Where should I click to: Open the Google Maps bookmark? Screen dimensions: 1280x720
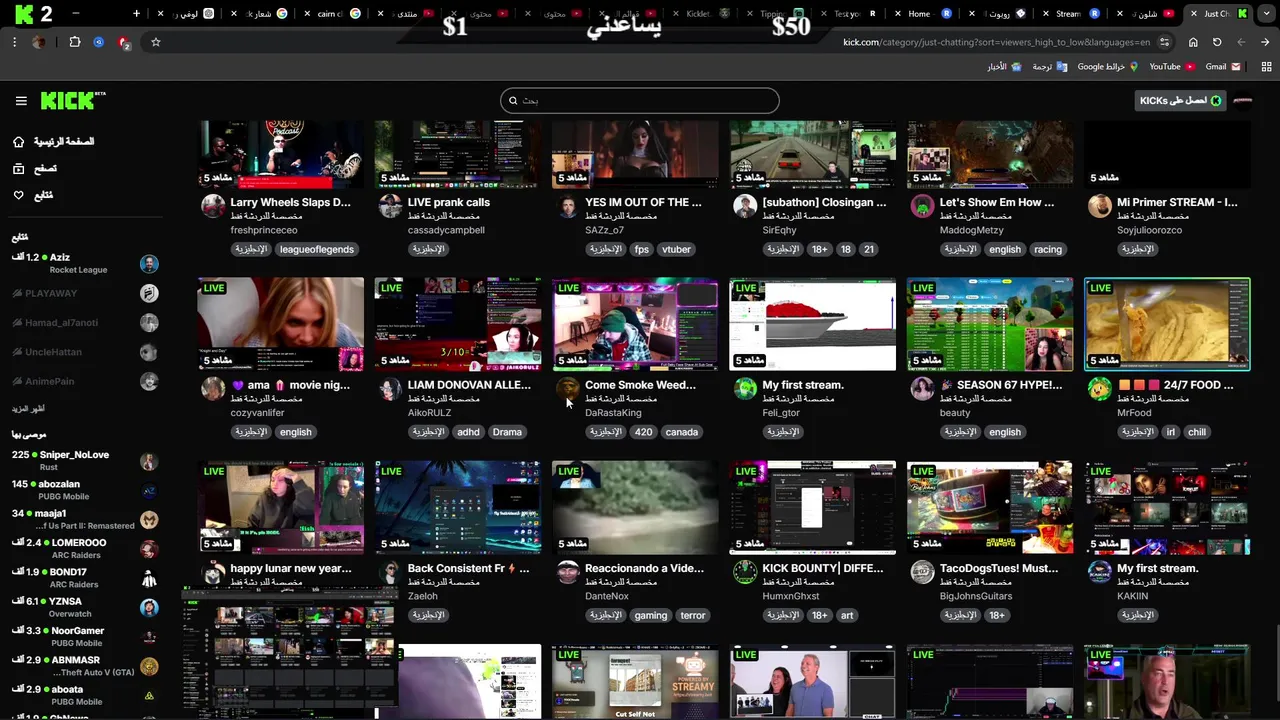(1107, 67)
